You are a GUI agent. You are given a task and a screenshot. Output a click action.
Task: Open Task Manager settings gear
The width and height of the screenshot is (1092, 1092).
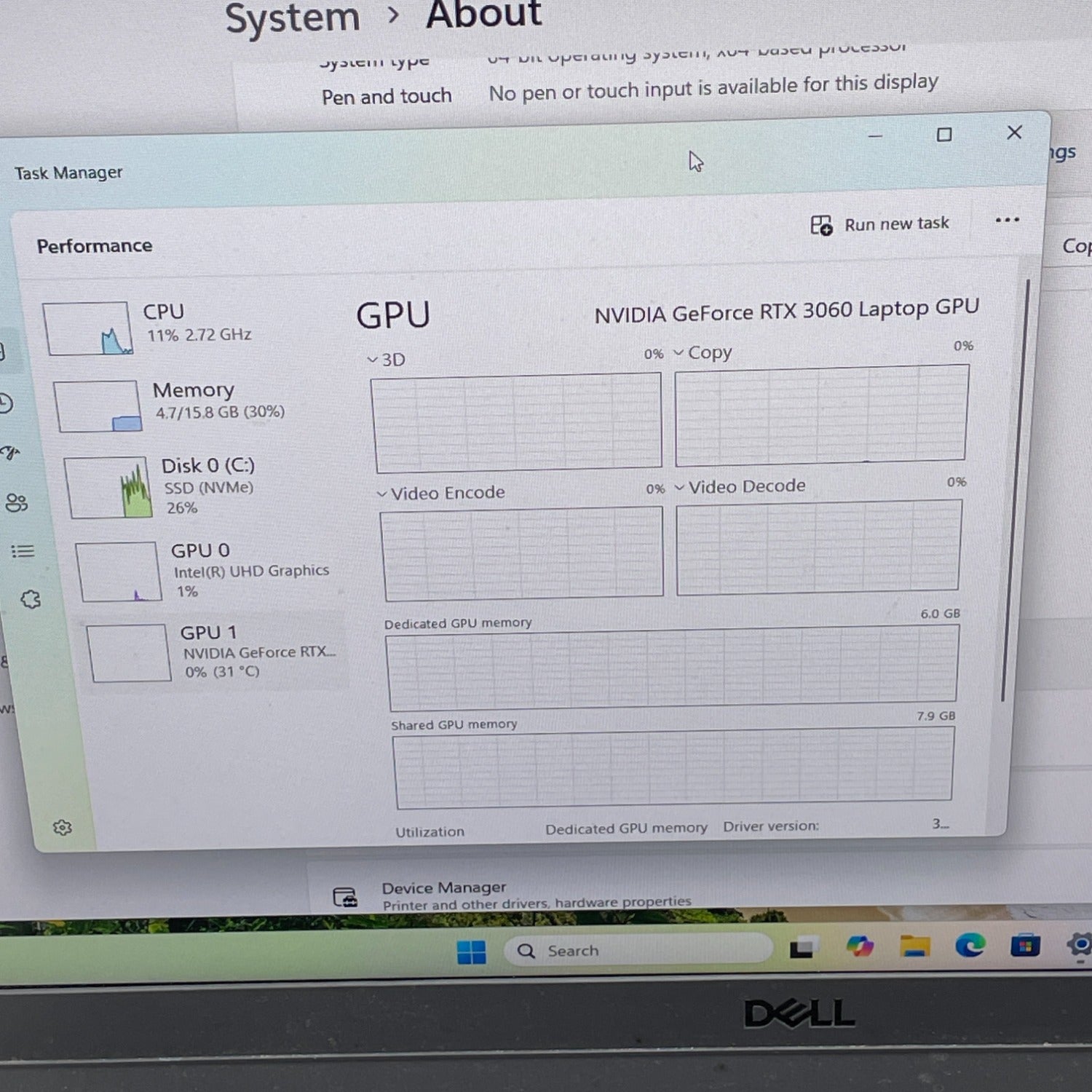63,828
